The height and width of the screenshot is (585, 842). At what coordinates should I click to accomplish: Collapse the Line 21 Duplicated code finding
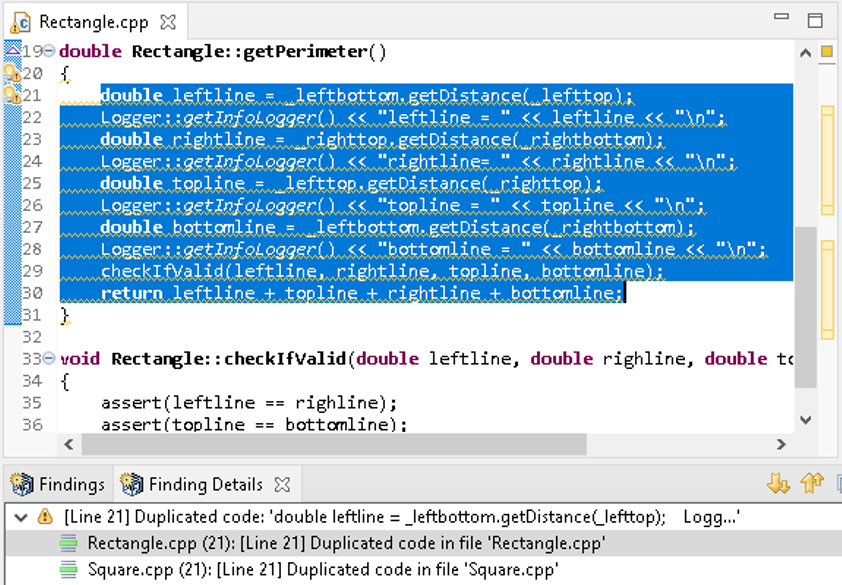pyautogui.click(x=21, y=517)
